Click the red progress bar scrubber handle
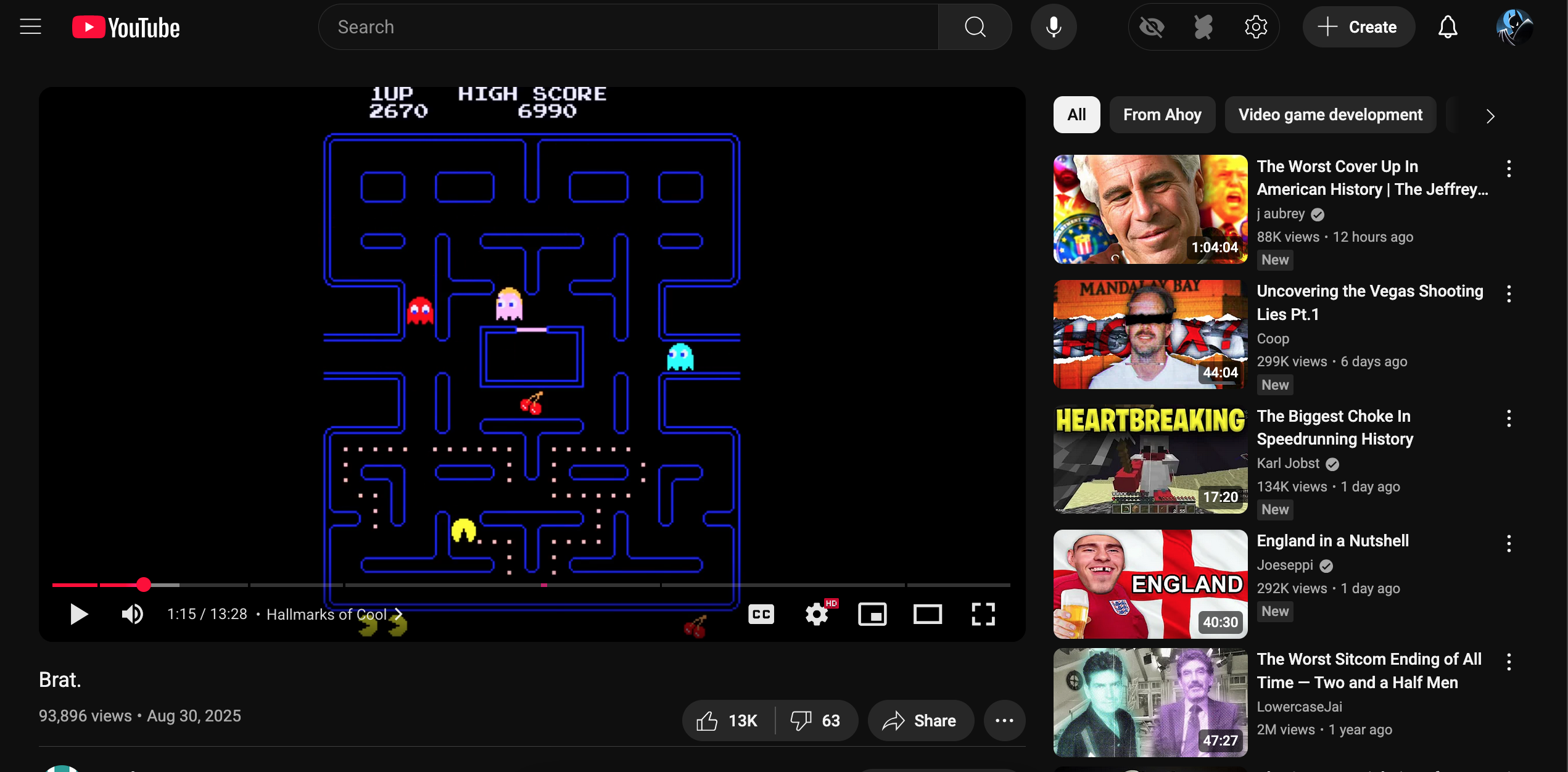 click(144, 585)
